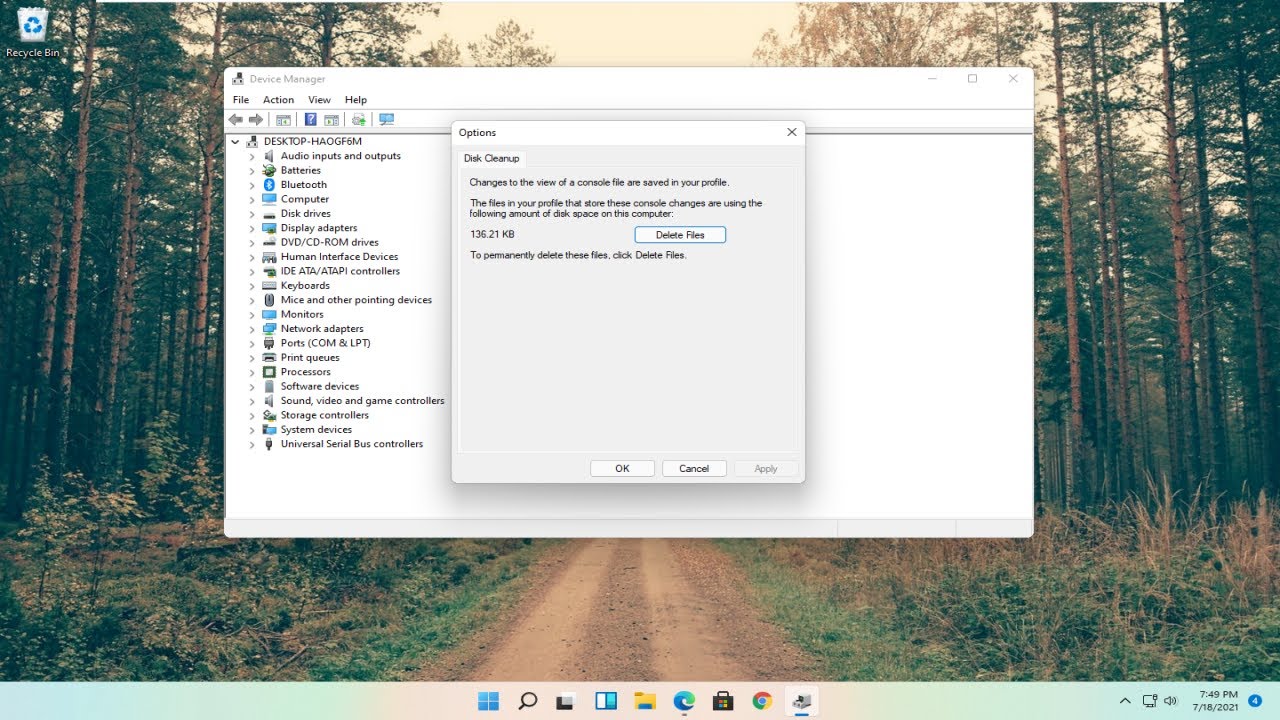Screen dimensions: 1280x720
Task: Collapse the DESKTOP-HAOGF6M root node
Action: pyautogui.click(x=236, y=142)
